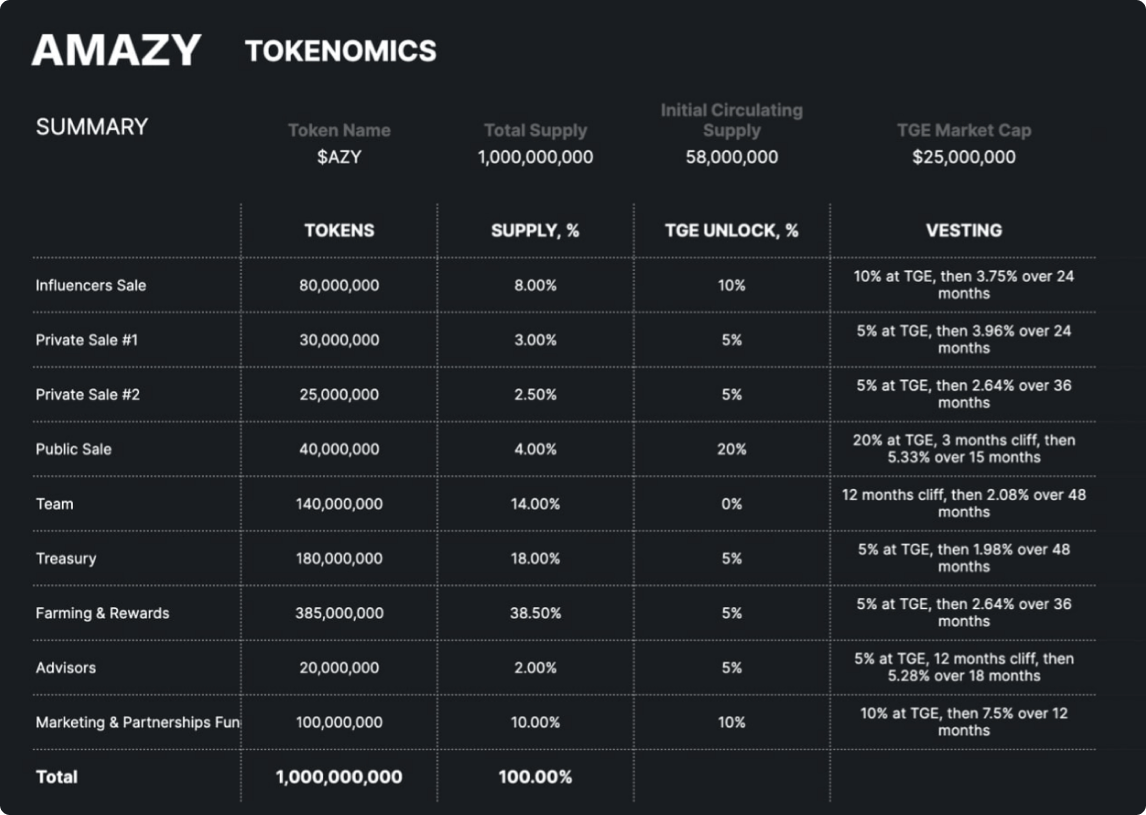This screenshot has width=1146, height=815.
Task: Click the VESTING column header
Action: click(x=964, y=230)
